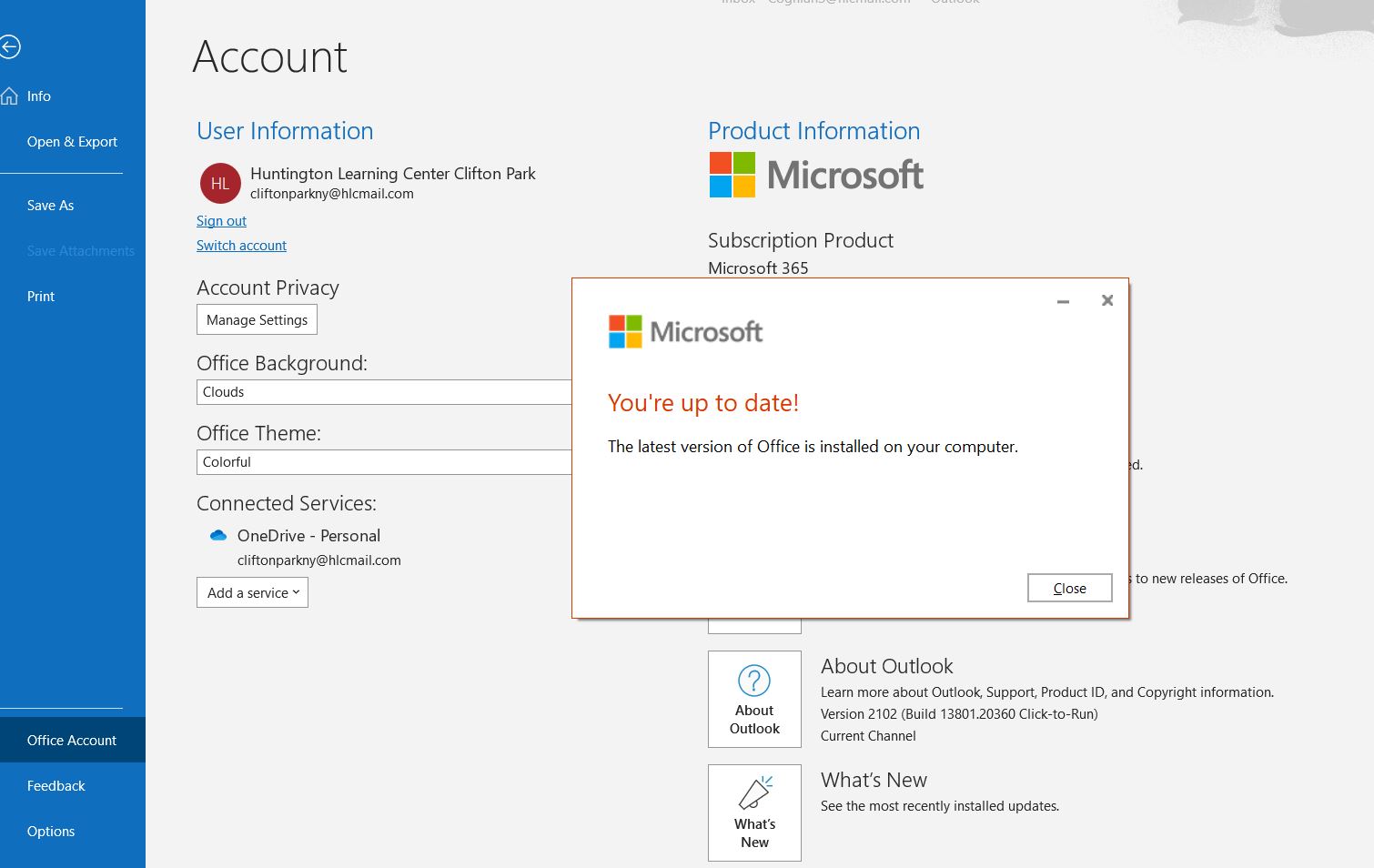Image resolution: width=1374 pixels, height=868 pixels.
Task: Click Save Attachments in the sidebar
Action: pyautogui.click(x=73, y=251)
